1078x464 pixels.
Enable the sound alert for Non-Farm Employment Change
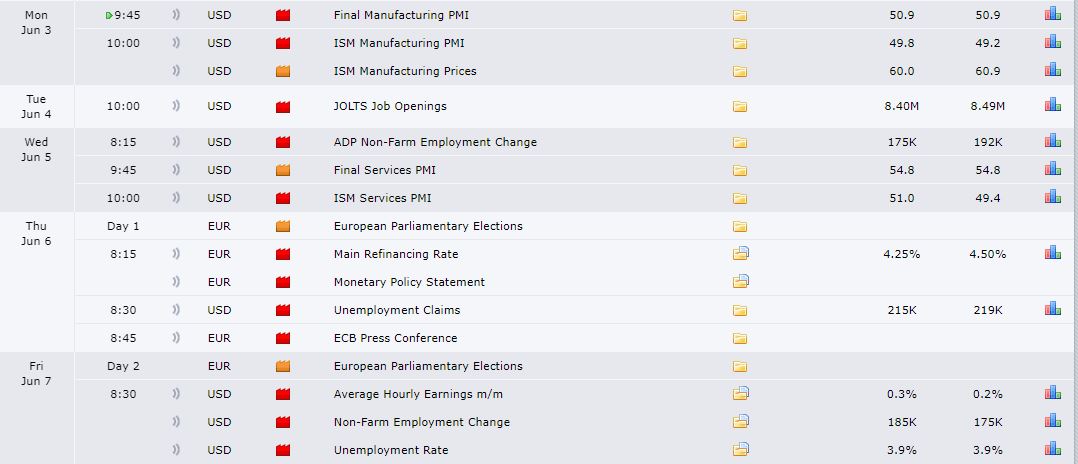click(x=176, y=422)
